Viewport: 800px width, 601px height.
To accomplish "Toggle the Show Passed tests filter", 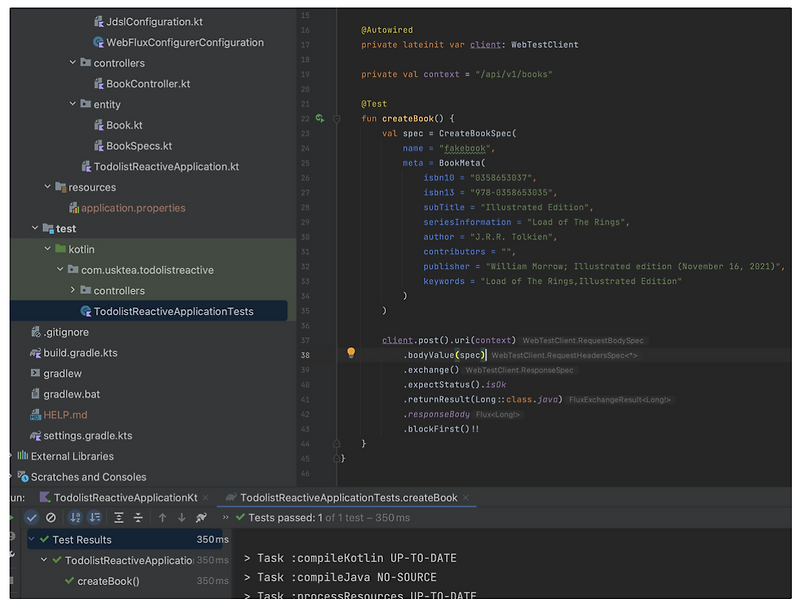I will [x=32, y=518].
